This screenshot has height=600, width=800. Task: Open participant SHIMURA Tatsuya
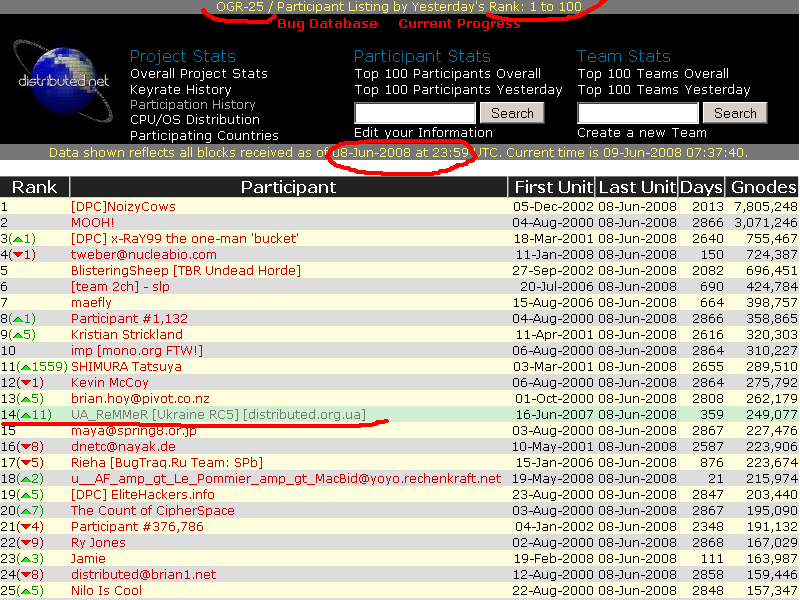point(126,367)
